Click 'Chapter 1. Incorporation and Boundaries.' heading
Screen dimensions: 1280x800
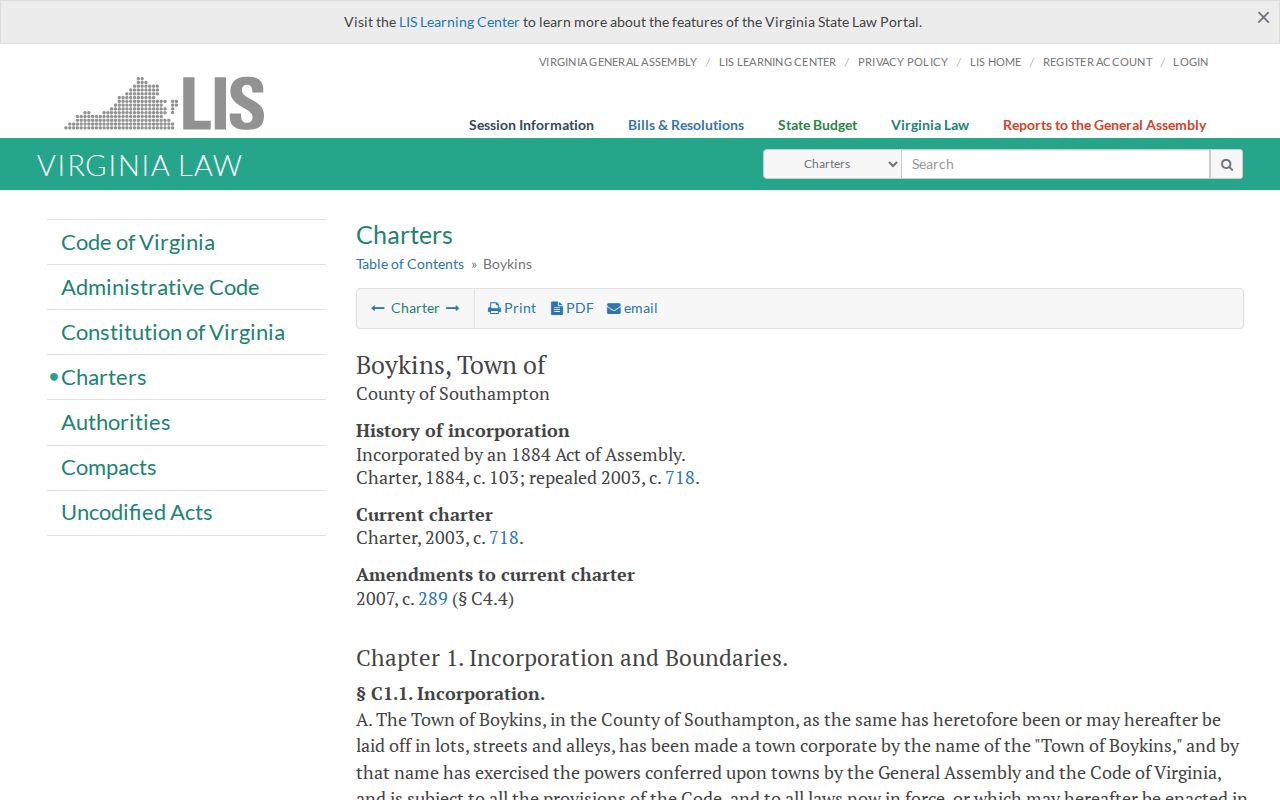[572, 658]
